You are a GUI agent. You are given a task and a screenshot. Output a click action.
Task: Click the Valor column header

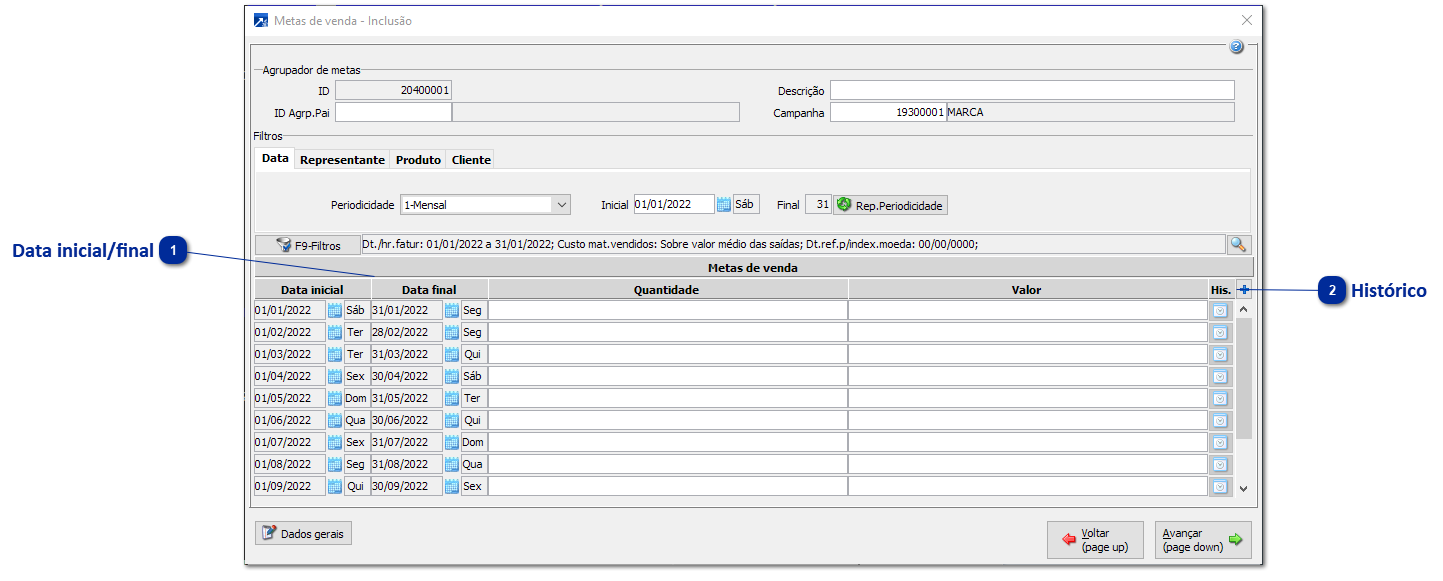click(x=1028, y=290)
